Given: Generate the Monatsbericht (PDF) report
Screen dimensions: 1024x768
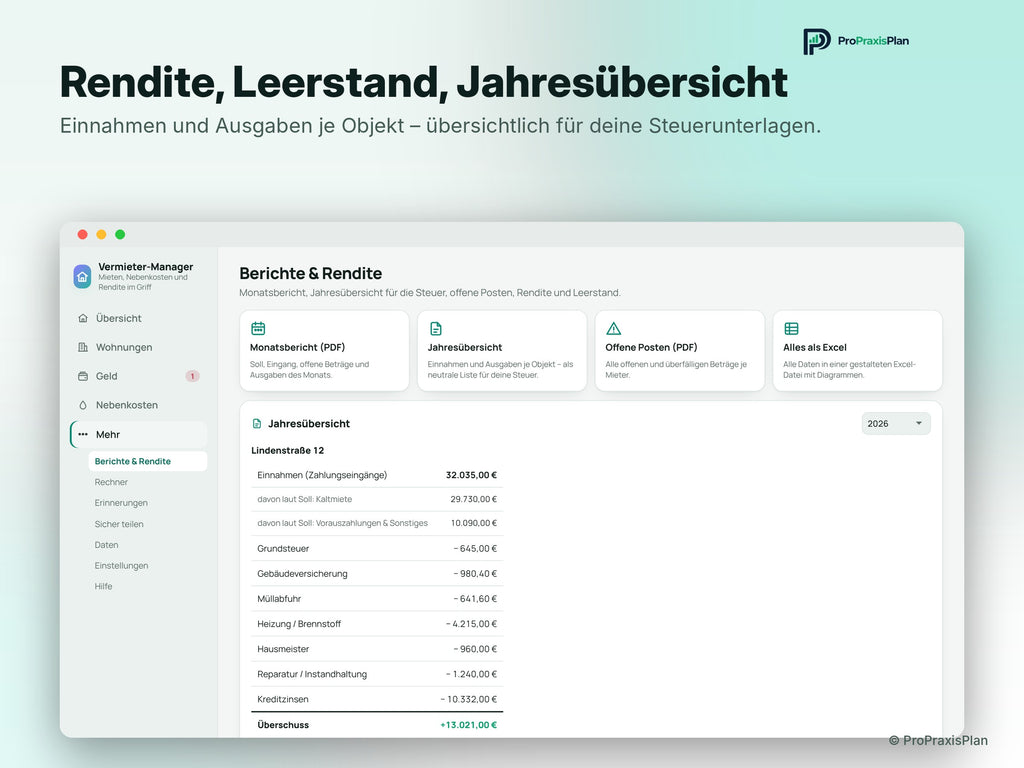Looking at the screenshot, I should [325, 351].
